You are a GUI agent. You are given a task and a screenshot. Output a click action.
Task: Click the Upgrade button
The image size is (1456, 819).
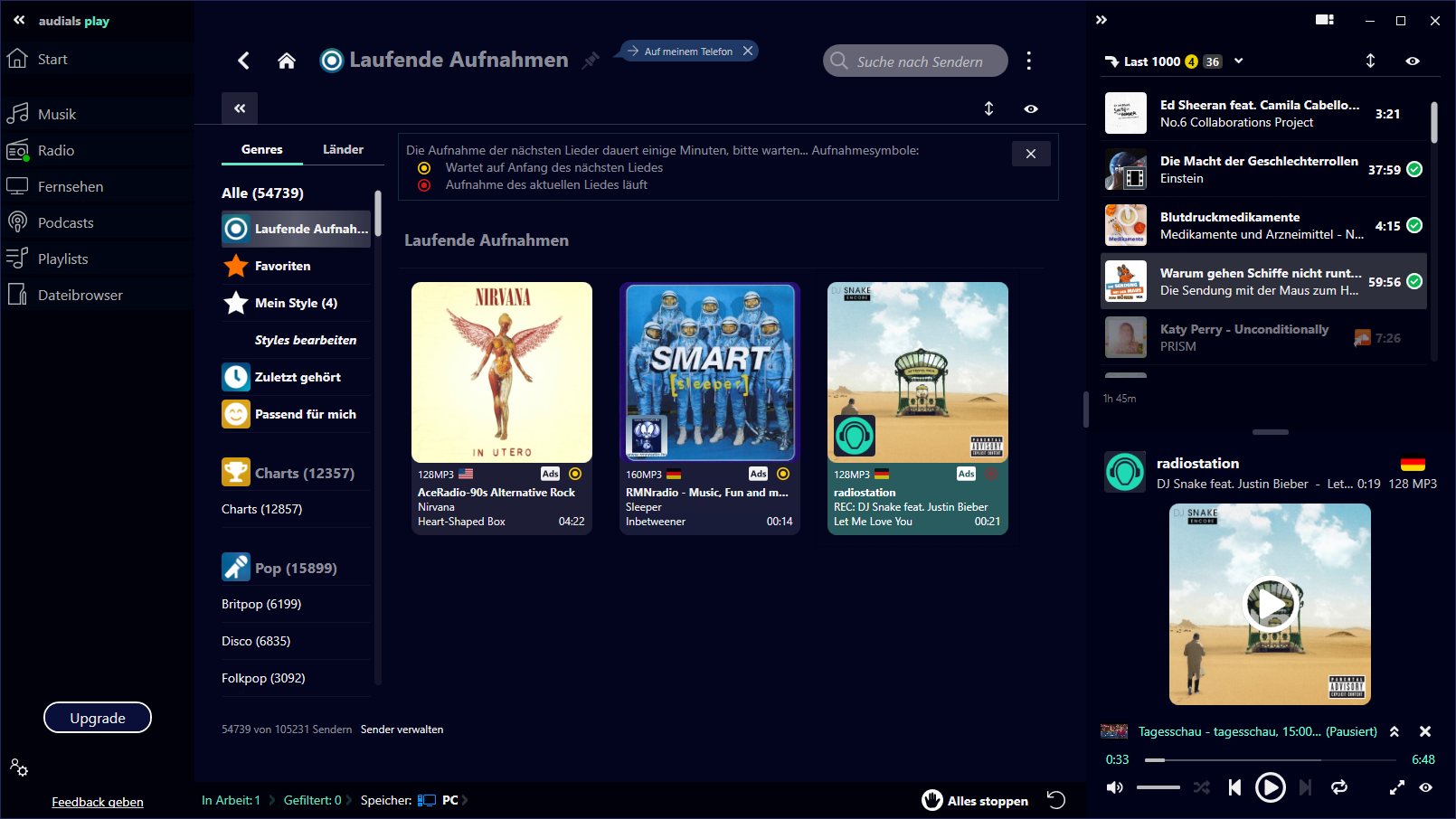98,718
